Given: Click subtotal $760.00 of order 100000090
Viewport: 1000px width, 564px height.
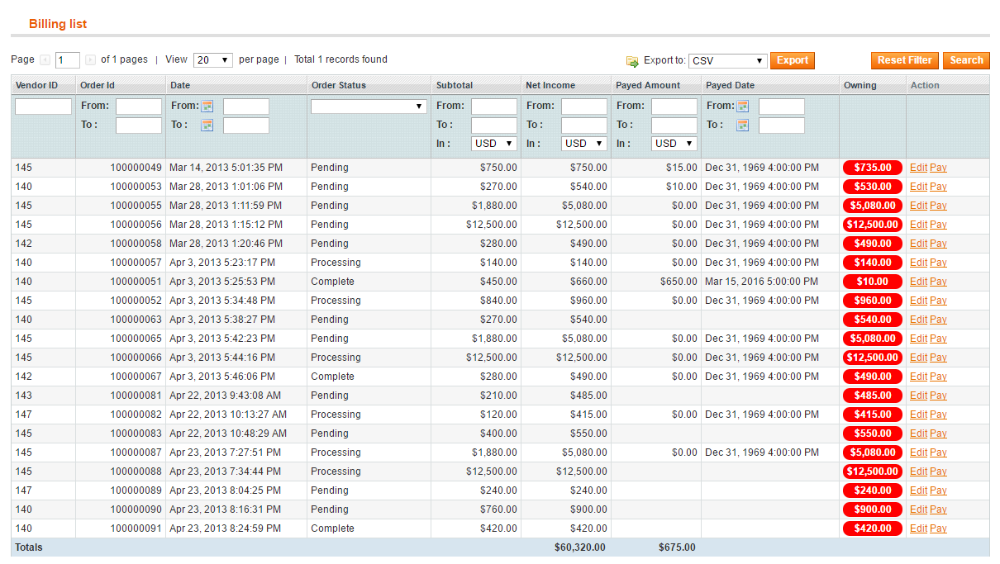Looking at the screenshot, I should click(x=498, y=509).
